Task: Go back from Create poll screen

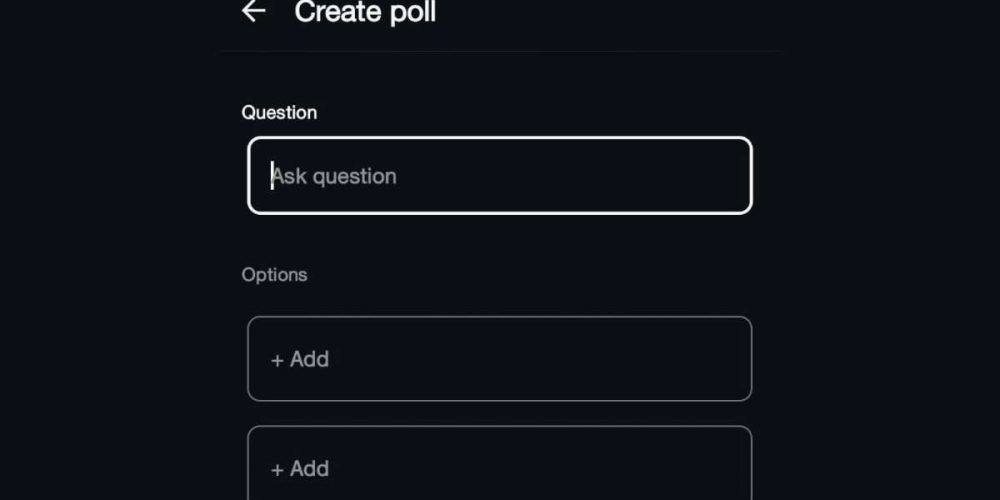Action: (x=254, y=11)
